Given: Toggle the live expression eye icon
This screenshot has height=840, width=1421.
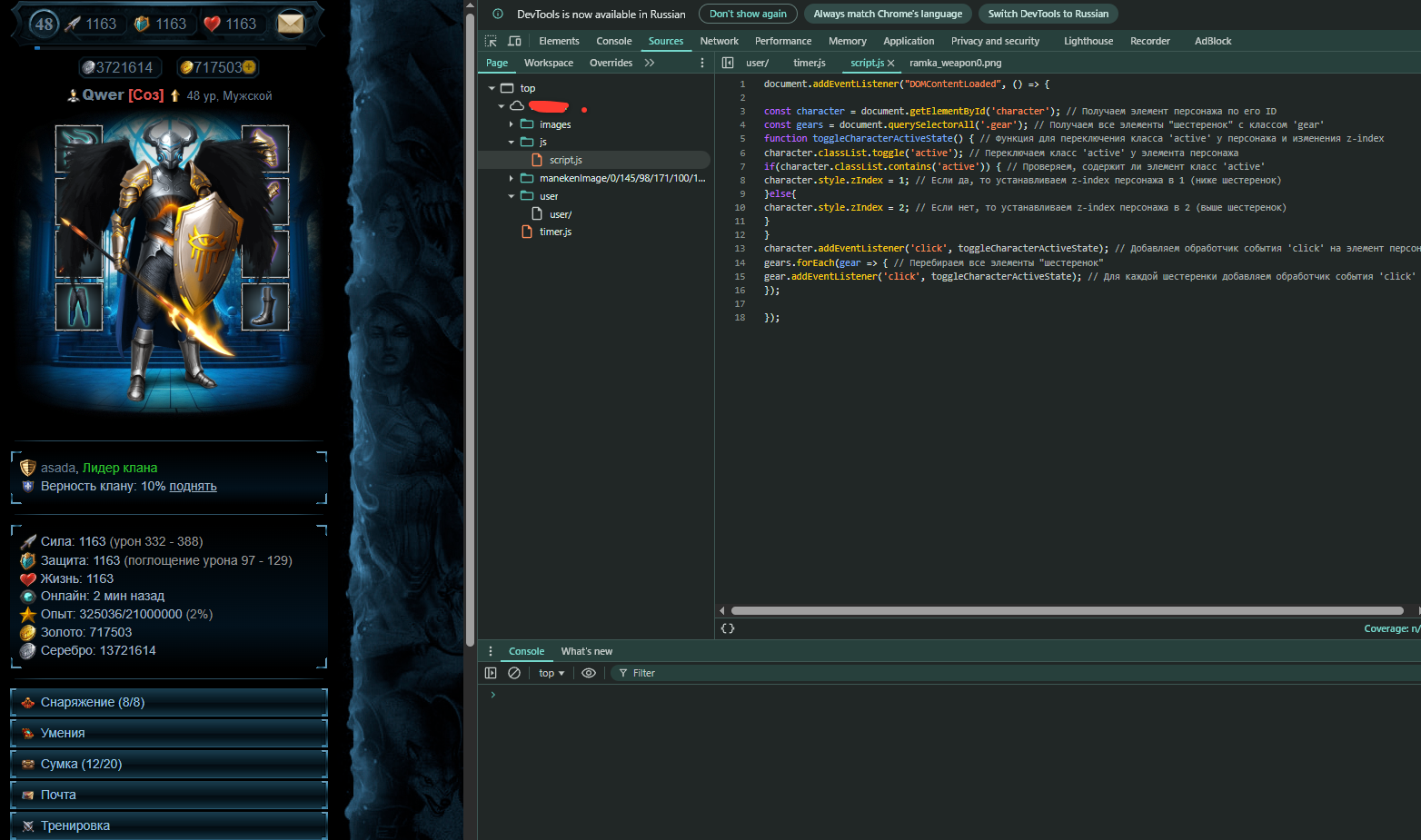Looking at the screenshot, I should point(589,673).
